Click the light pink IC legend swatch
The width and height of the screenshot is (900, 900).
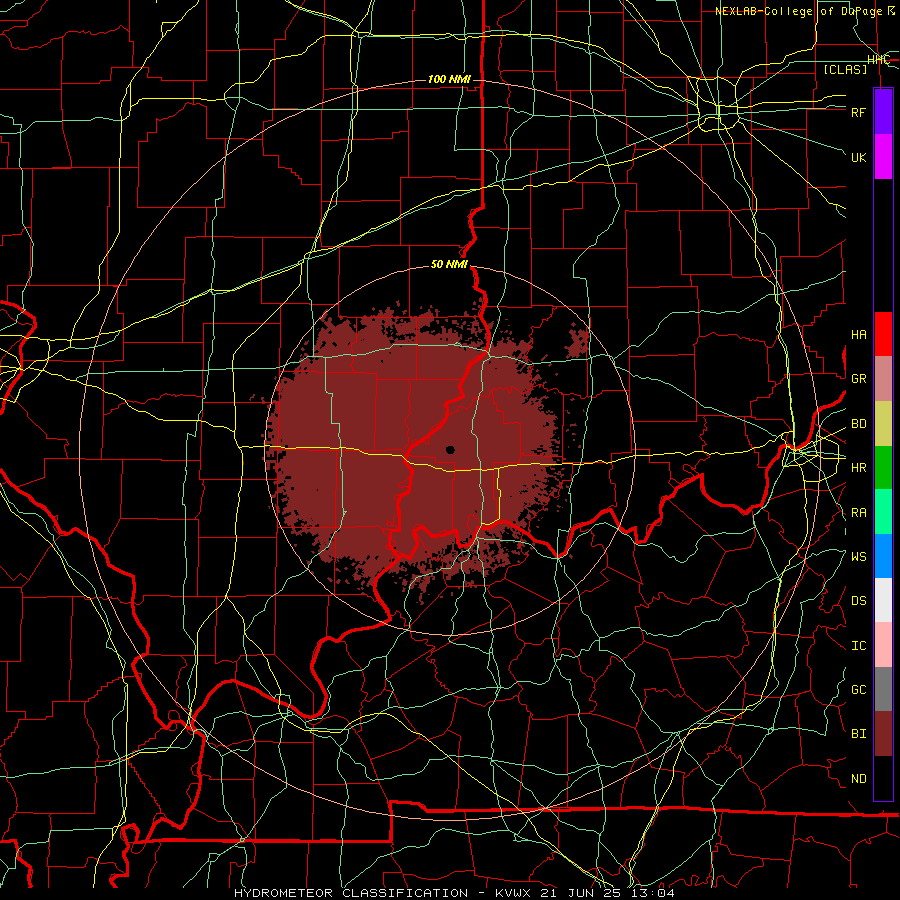point(883,645)
